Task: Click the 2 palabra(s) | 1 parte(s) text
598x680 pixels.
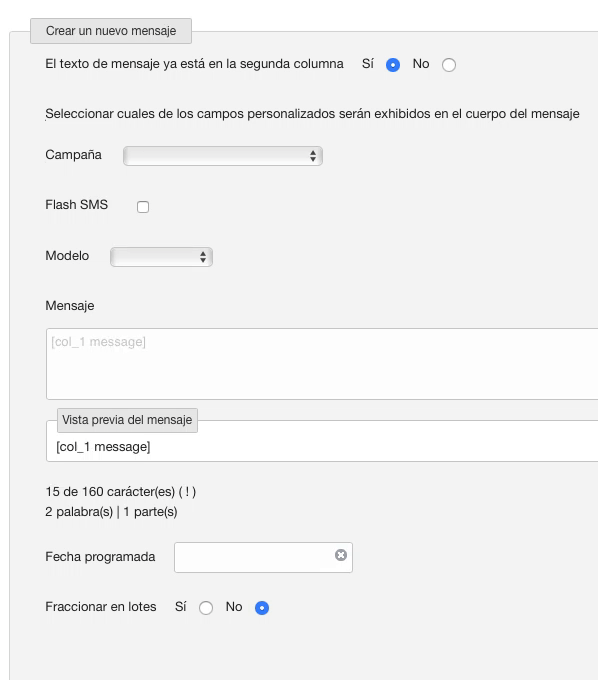Action: point(111,512)
